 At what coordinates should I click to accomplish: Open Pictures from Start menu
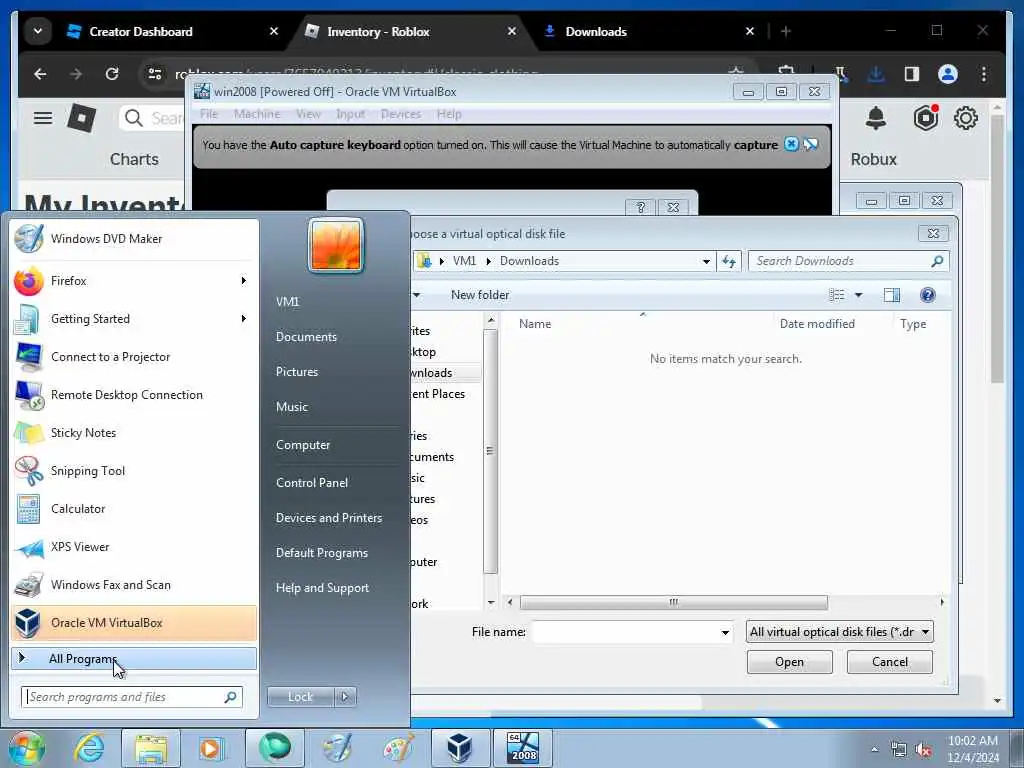pyautogui.click(x=297, y=372)
